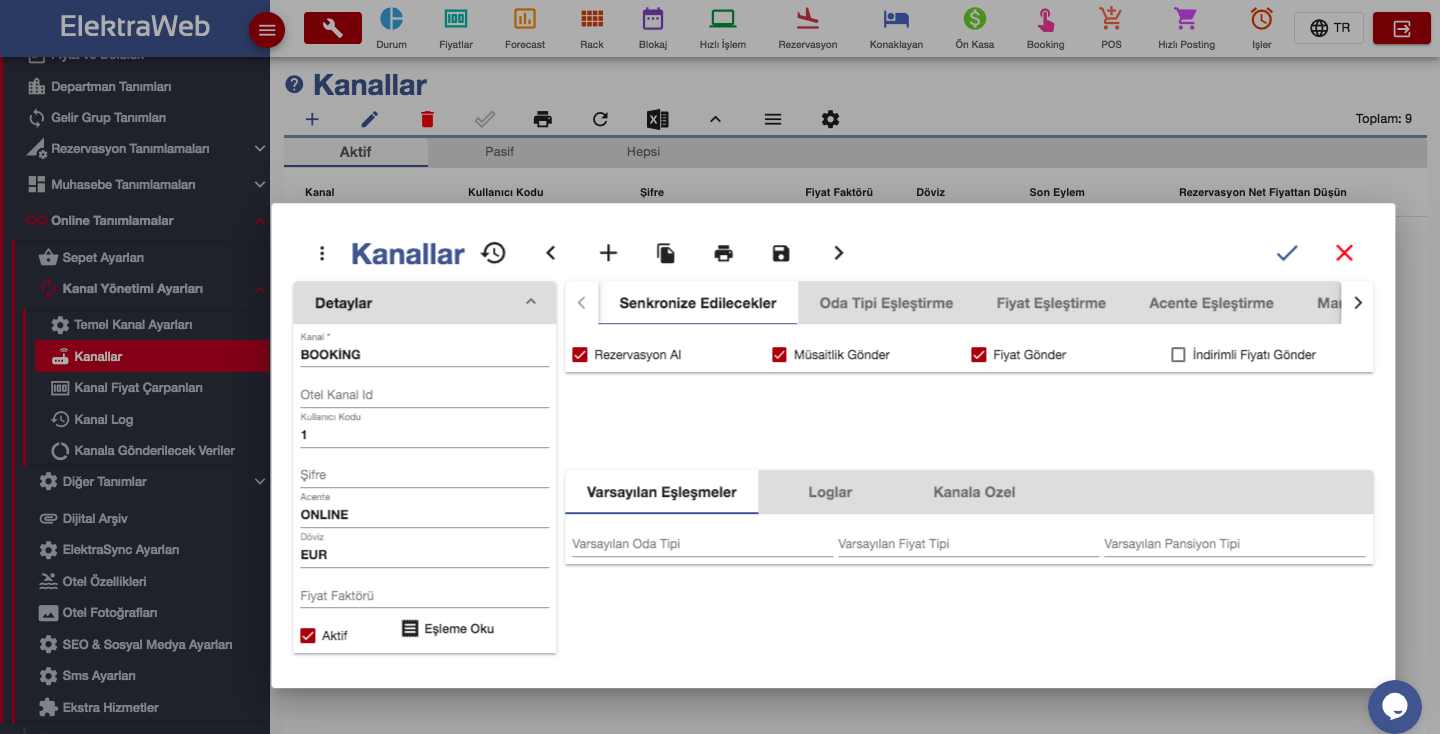
Task: Open the Loglar tab
Action: 830,492
